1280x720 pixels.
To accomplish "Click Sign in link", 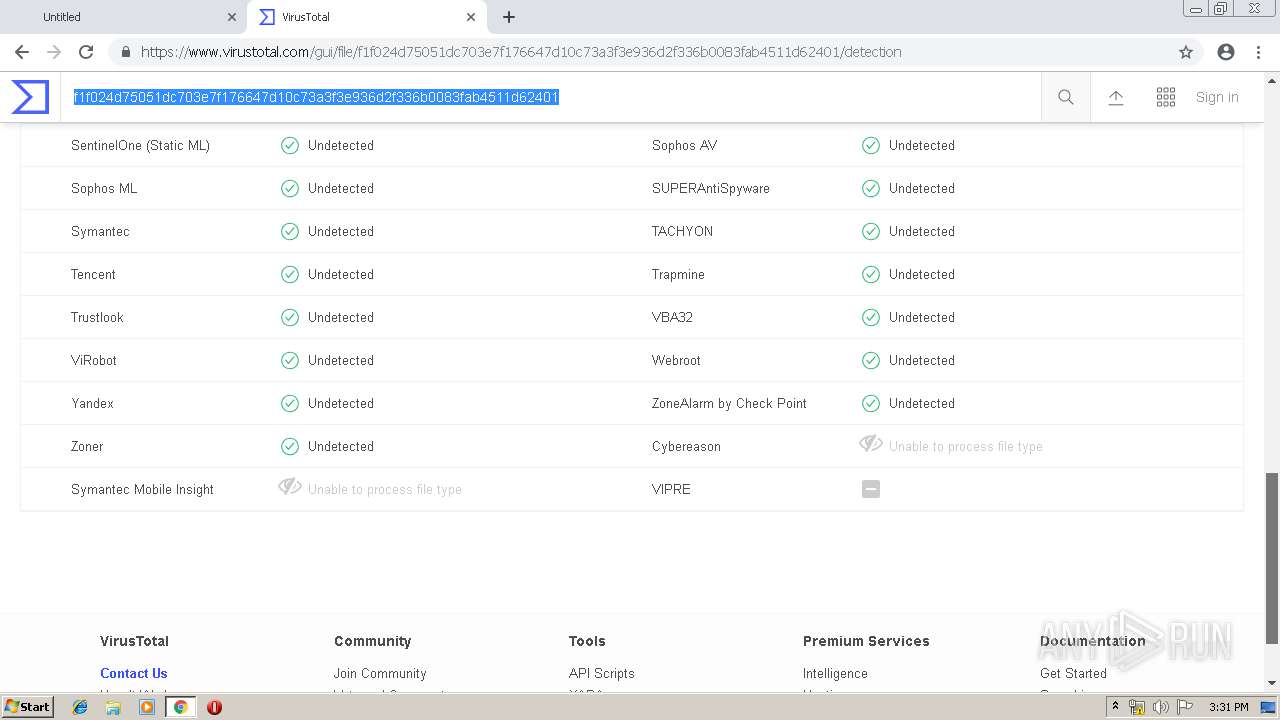I will click(1217, 97).
